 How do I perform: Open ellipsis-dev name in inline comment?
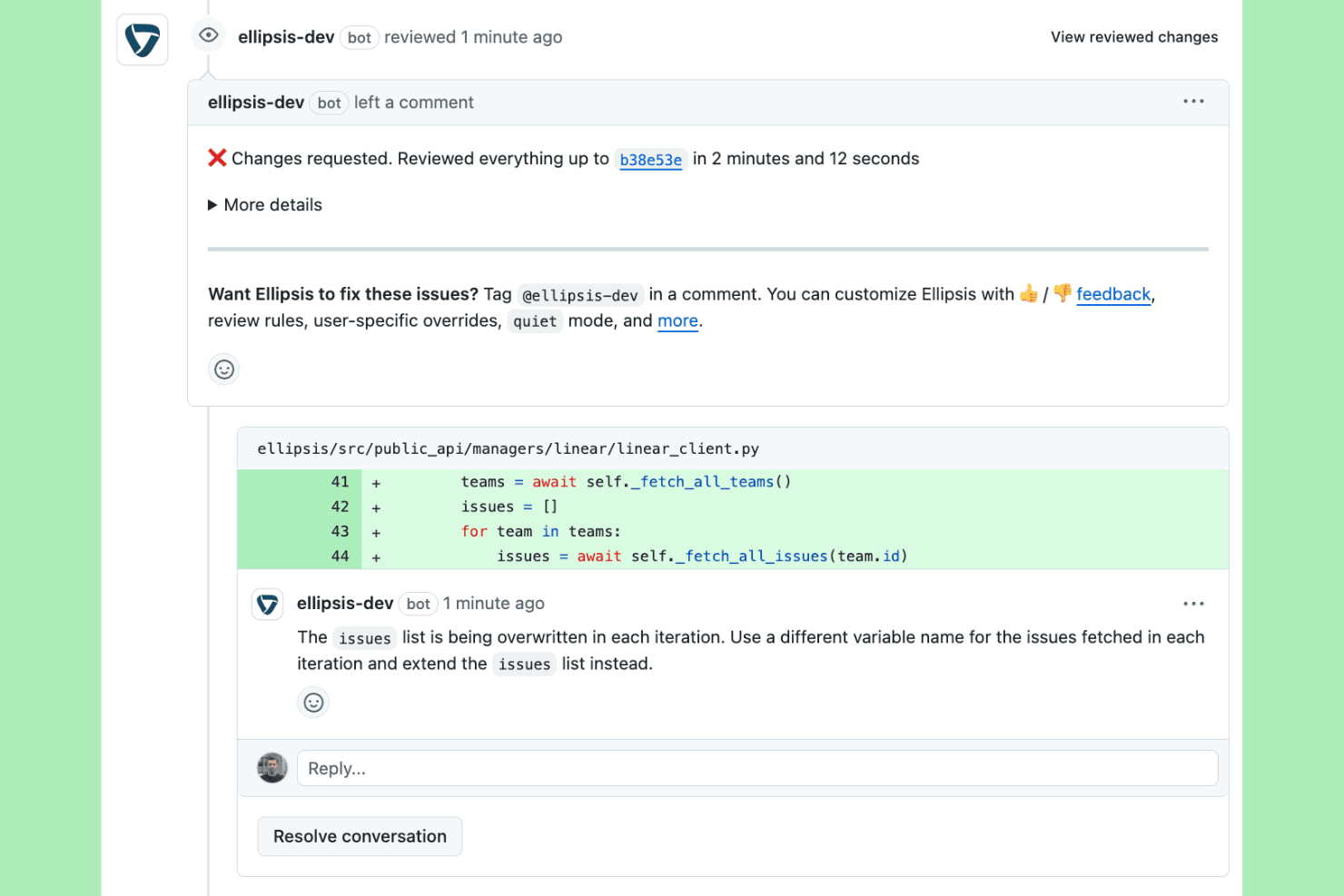point(345,604)
